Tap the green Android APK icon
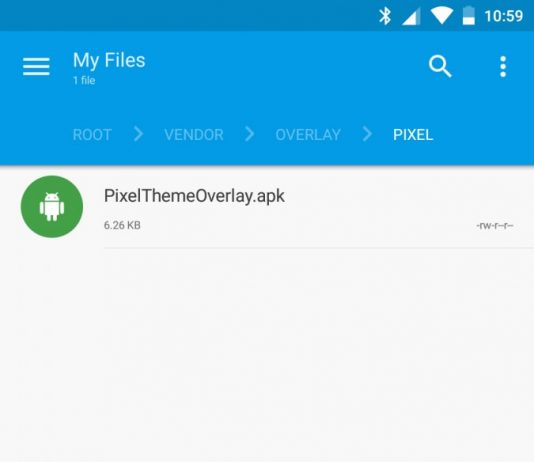 tap(52, 207)
